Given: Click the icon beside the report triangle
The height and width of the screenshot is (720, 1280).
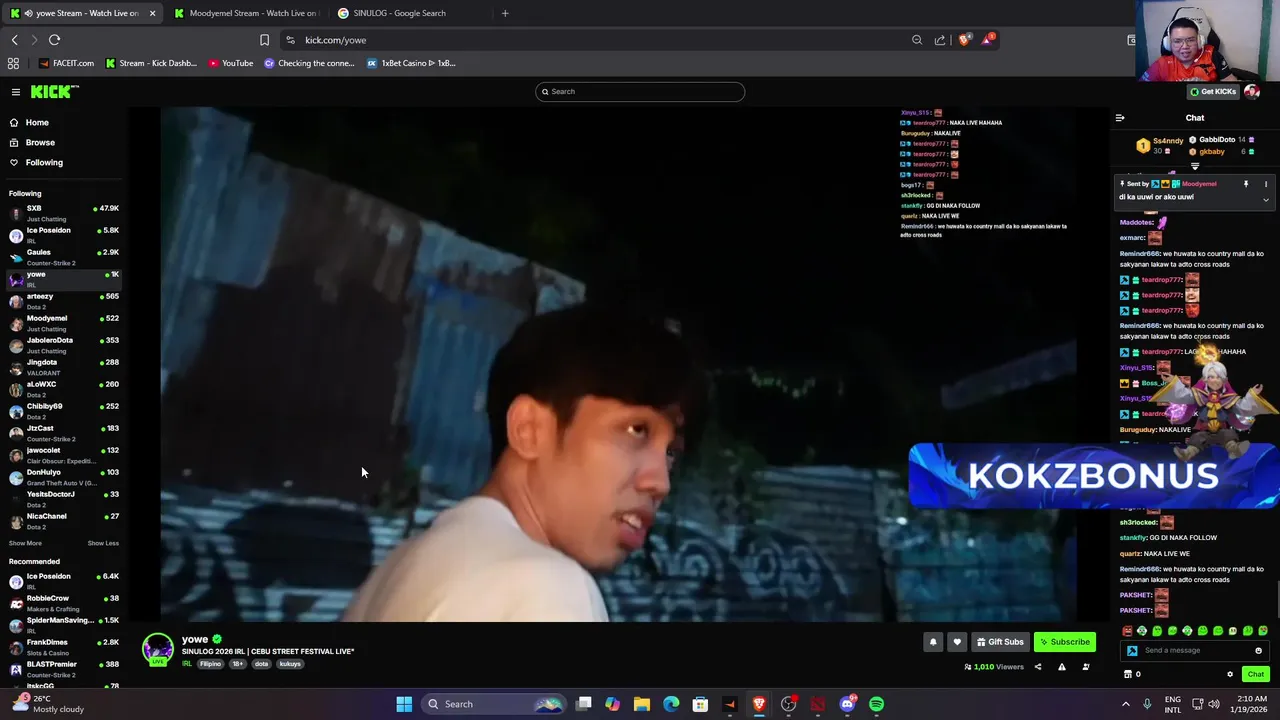Looking at the screenshot, I should (x=1086, y=667).
